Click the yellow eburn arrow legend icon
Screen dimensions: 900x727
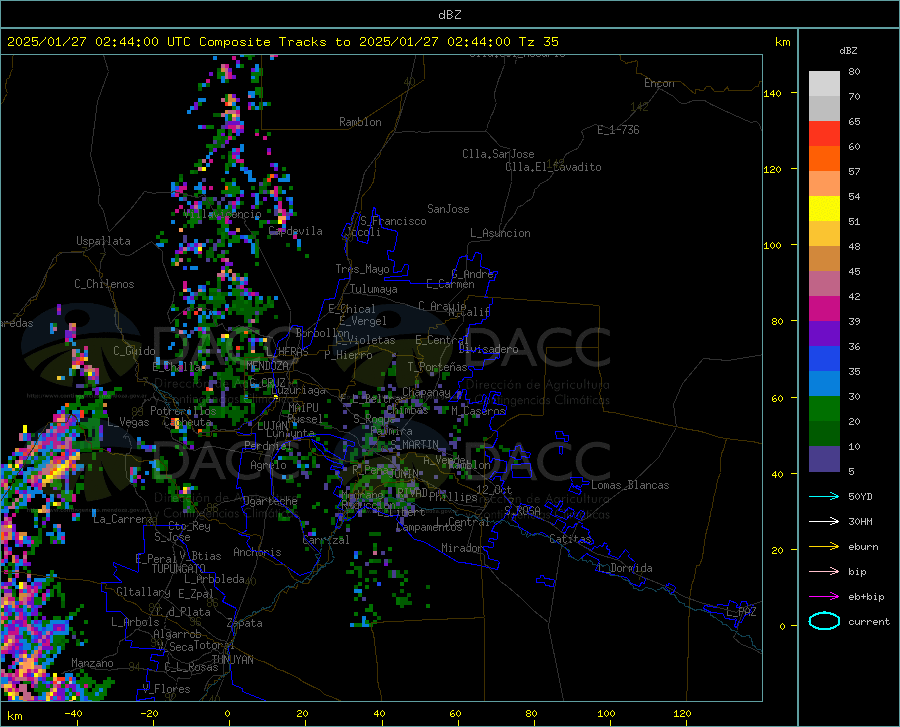coord(824,547)
